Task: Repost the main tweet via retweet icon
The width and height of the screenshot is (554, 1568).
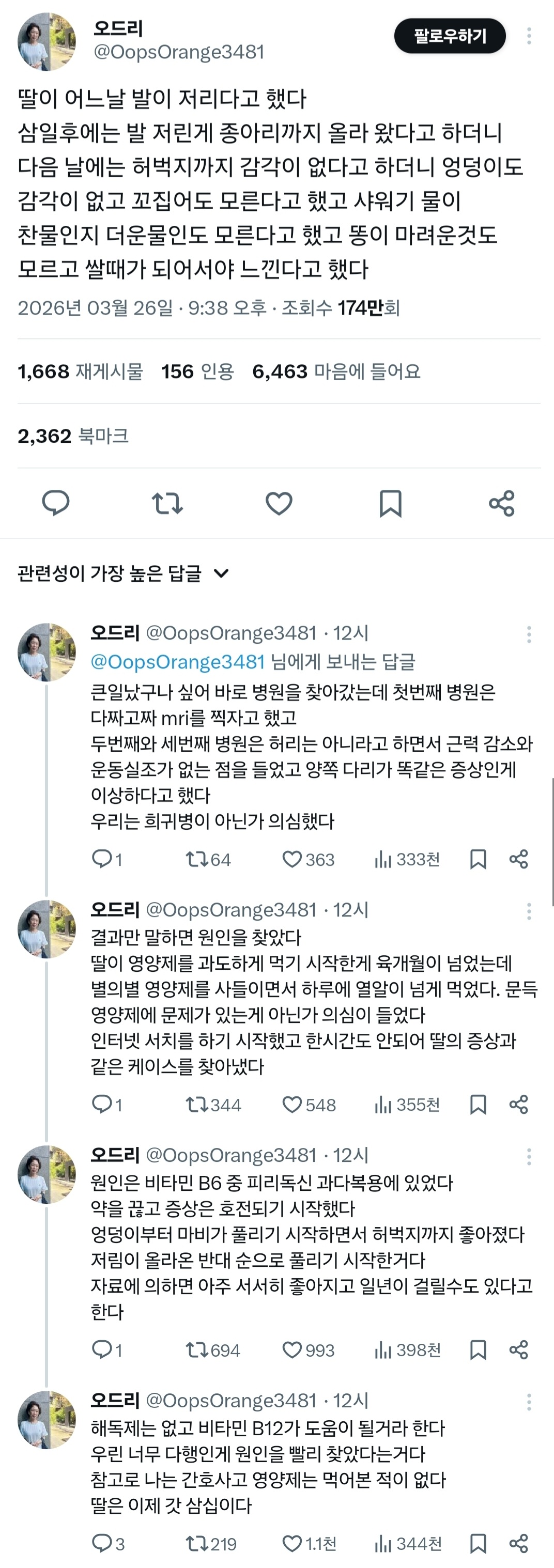Action: [x=167, y=503]
